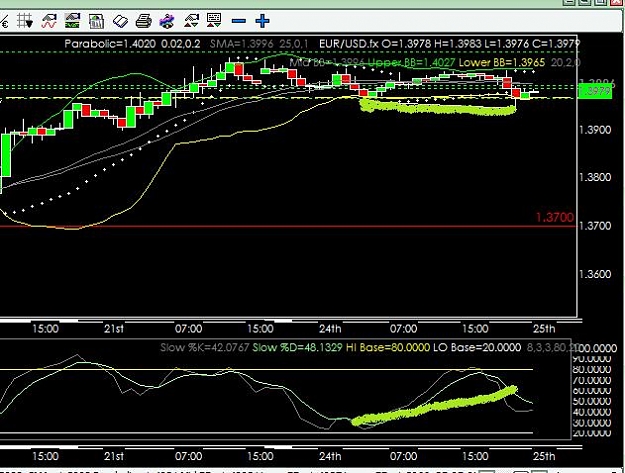The image size is (625, 473).
Task: Open the chart data report icon
Action: click(x=96, y=21)
